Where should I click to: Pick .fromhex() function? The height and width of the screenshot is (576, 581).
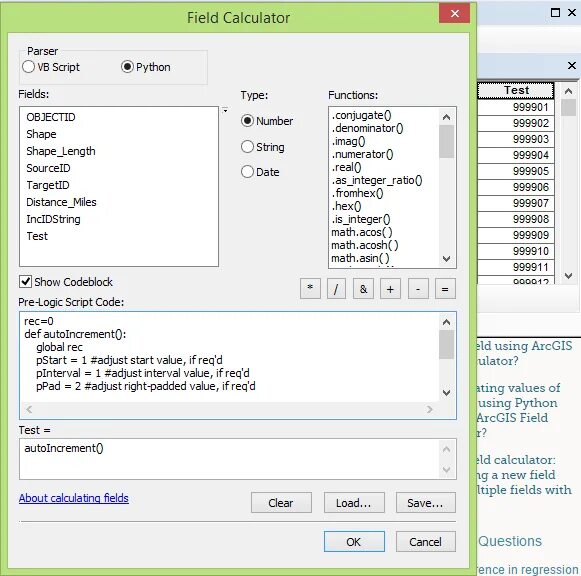pos(357,193)
